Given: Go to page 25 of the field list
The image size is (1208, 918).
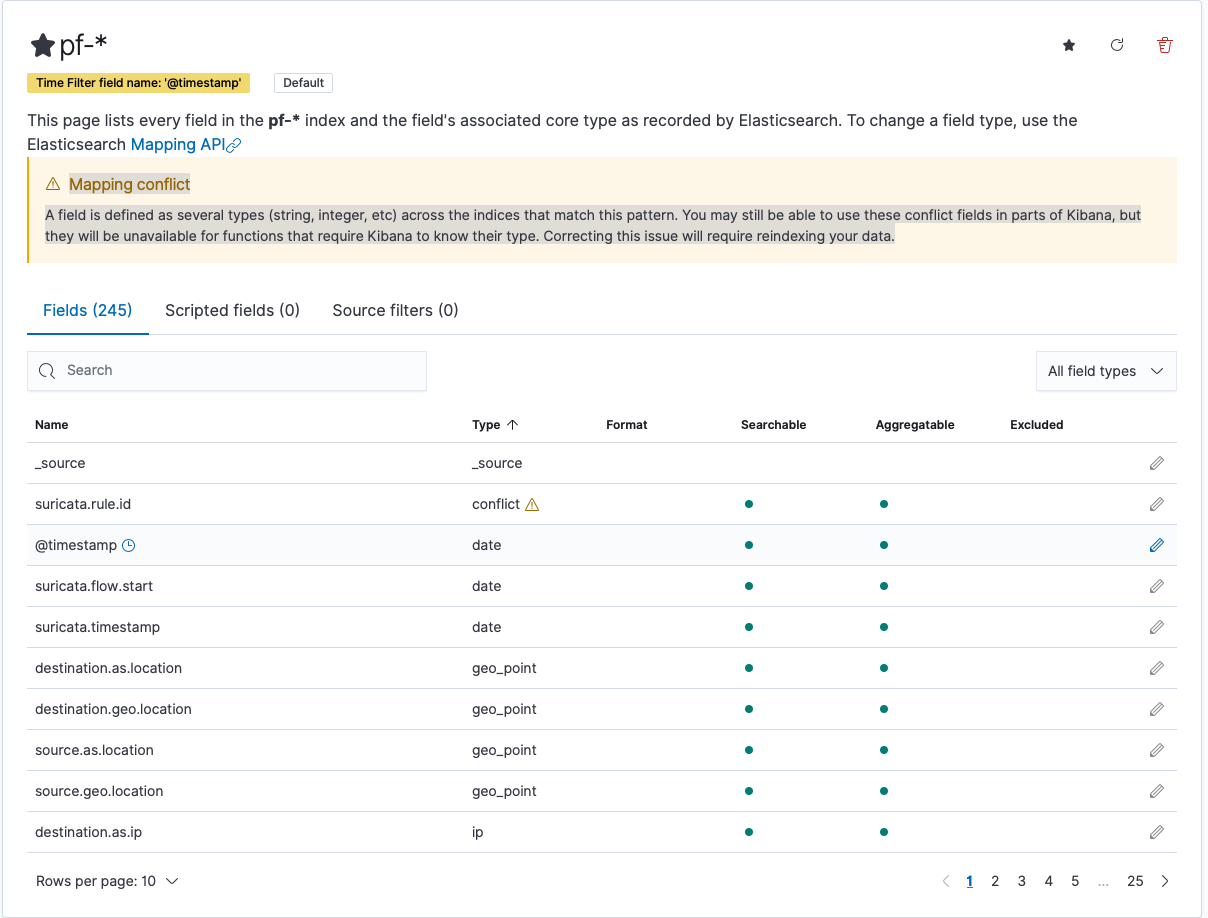Looking at the screenshot, I should (1135, 881).
